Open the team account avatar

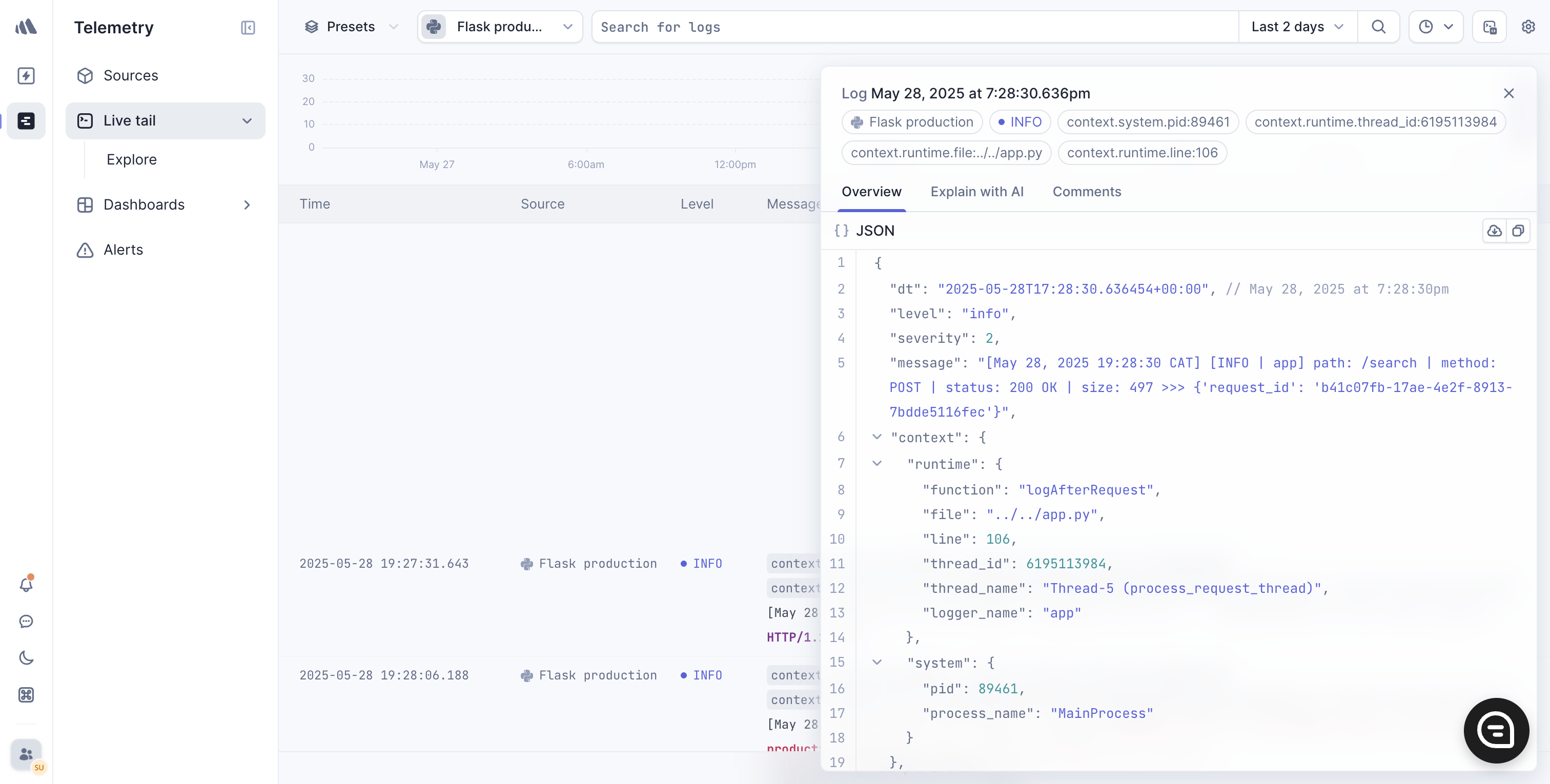[27, 754]
